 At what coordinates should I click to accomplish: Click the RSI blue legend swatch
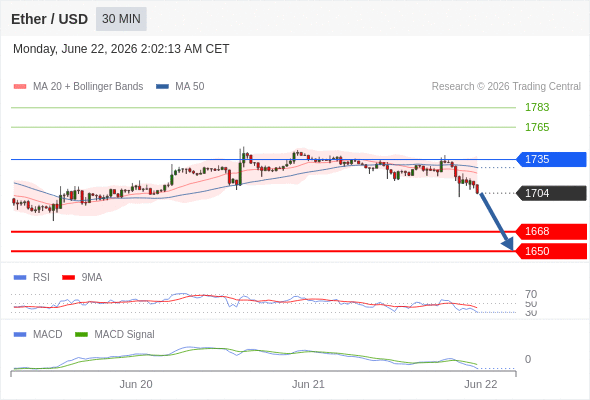pyautogui.click(x=20, y=278)
